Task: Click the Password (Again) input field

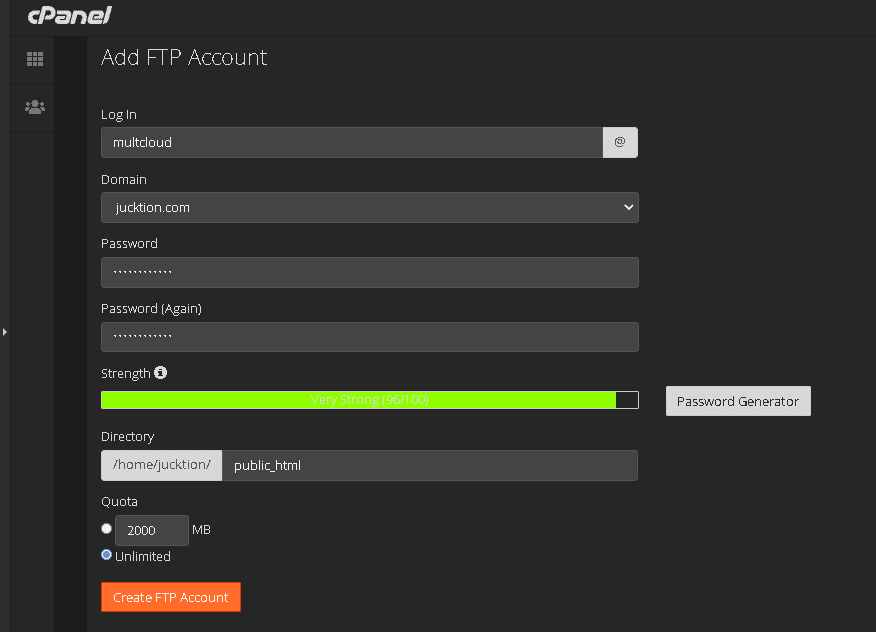Action: tap(370, 337)
